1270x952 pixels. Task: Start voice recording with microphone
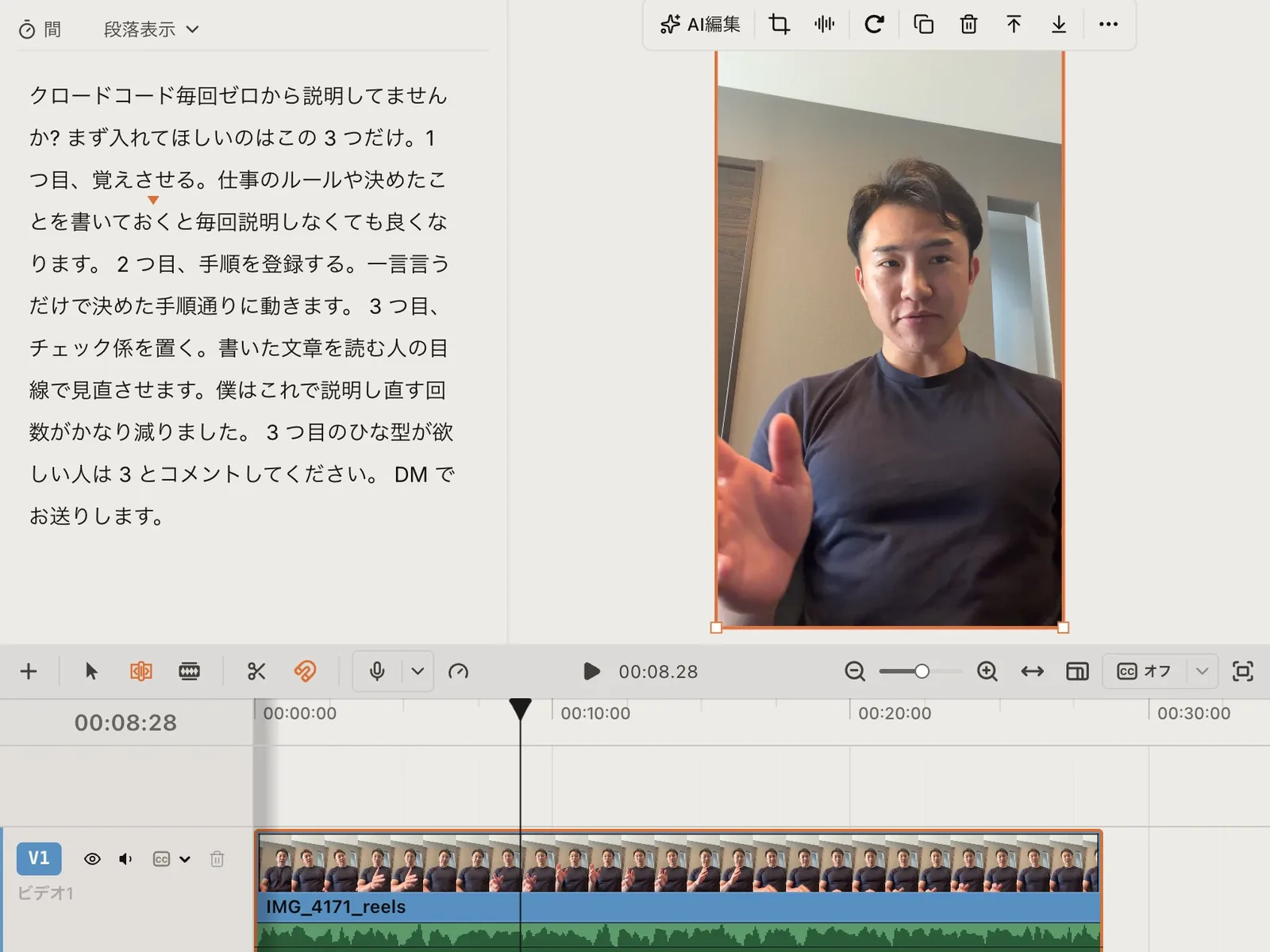click(377, 671)
